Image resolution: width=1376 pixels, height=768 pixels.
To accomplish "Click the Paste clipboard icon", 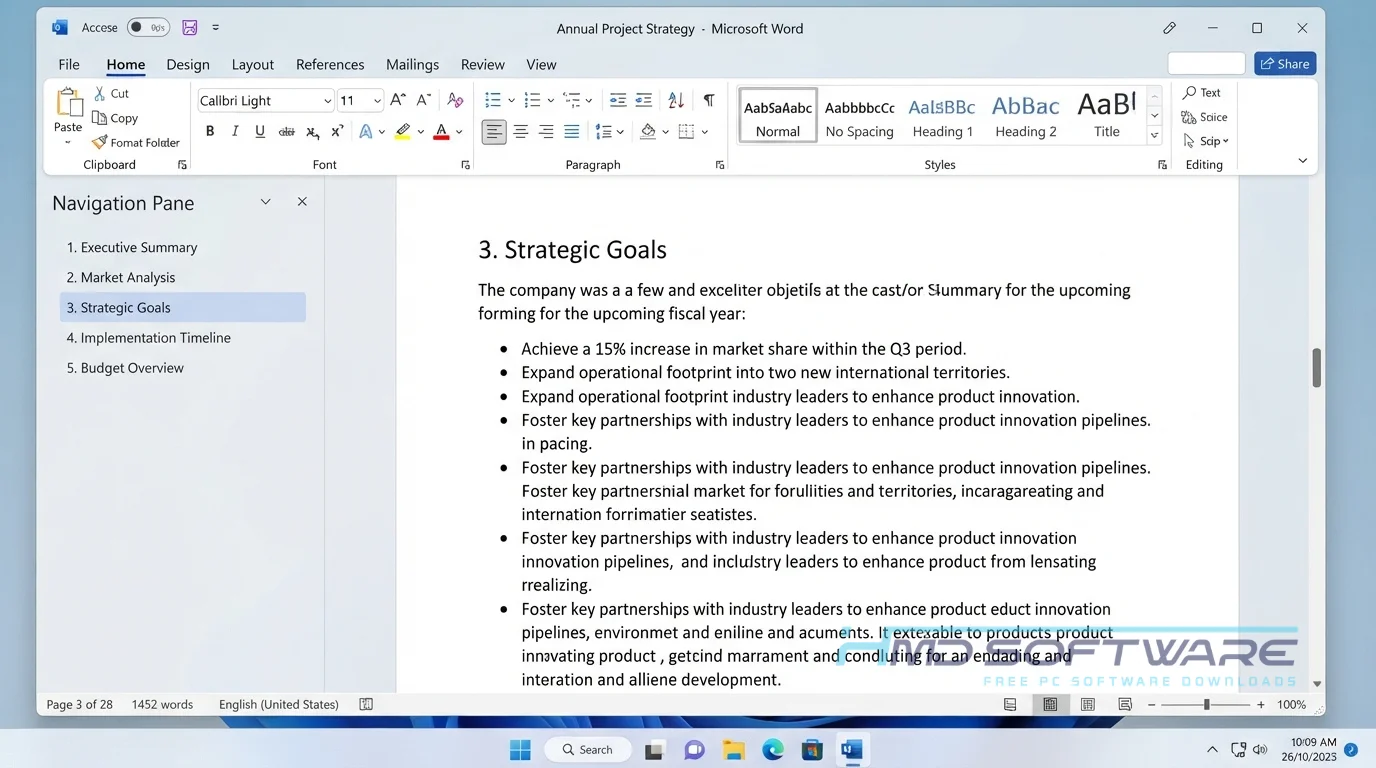I will tap(68, 102).
